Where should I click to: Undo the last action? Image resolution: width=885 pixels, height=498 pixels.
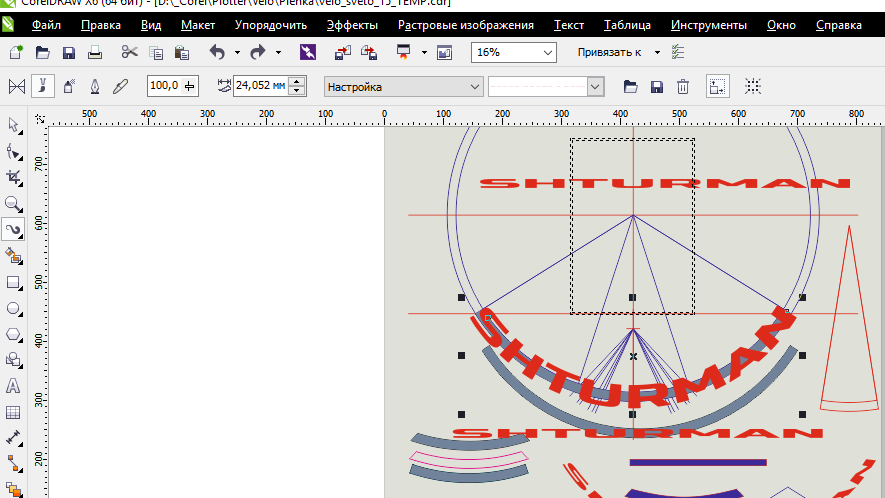tap(217, 53)
